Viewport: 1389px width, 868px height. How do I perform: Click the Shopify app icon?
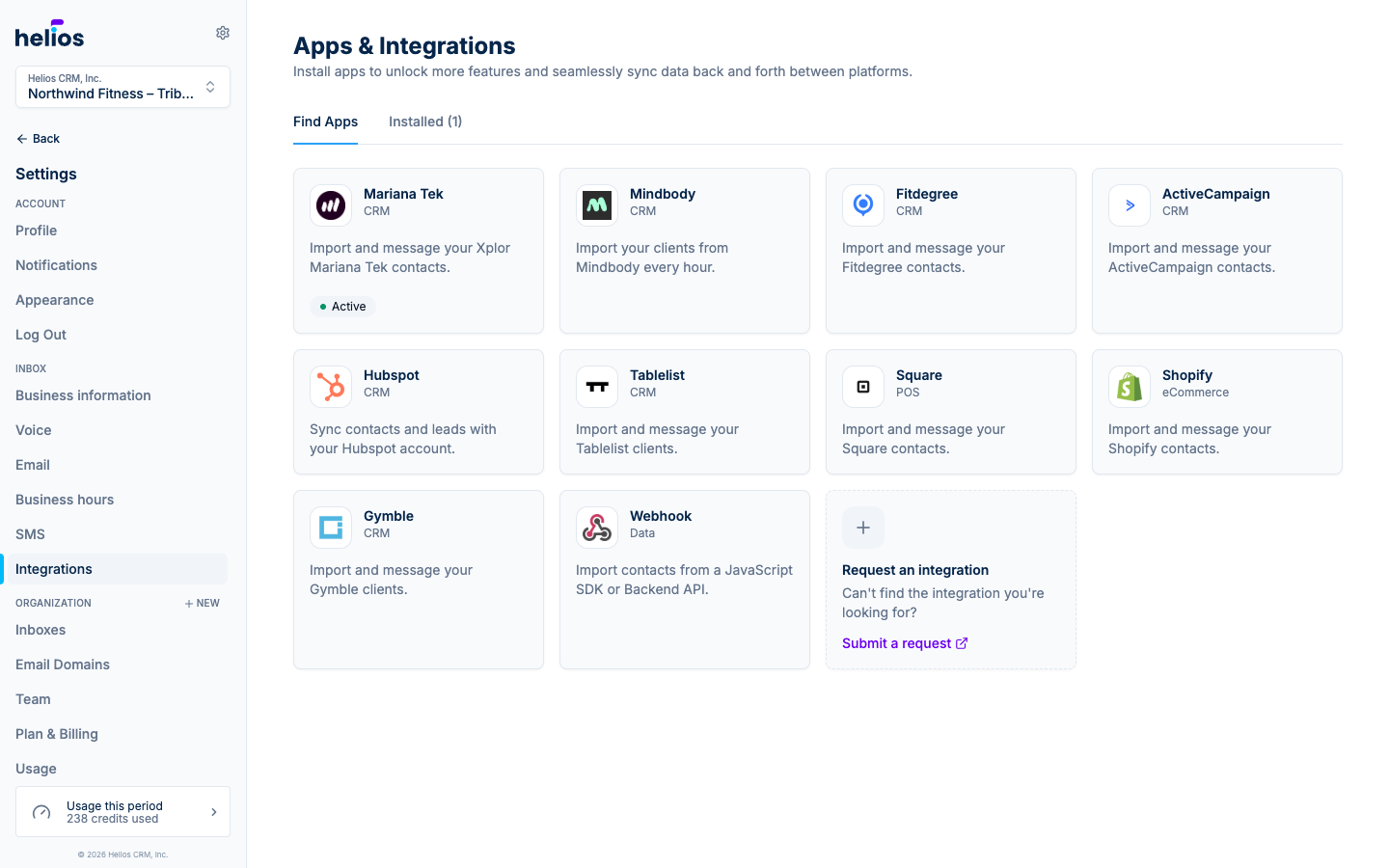pos(1130,387)
